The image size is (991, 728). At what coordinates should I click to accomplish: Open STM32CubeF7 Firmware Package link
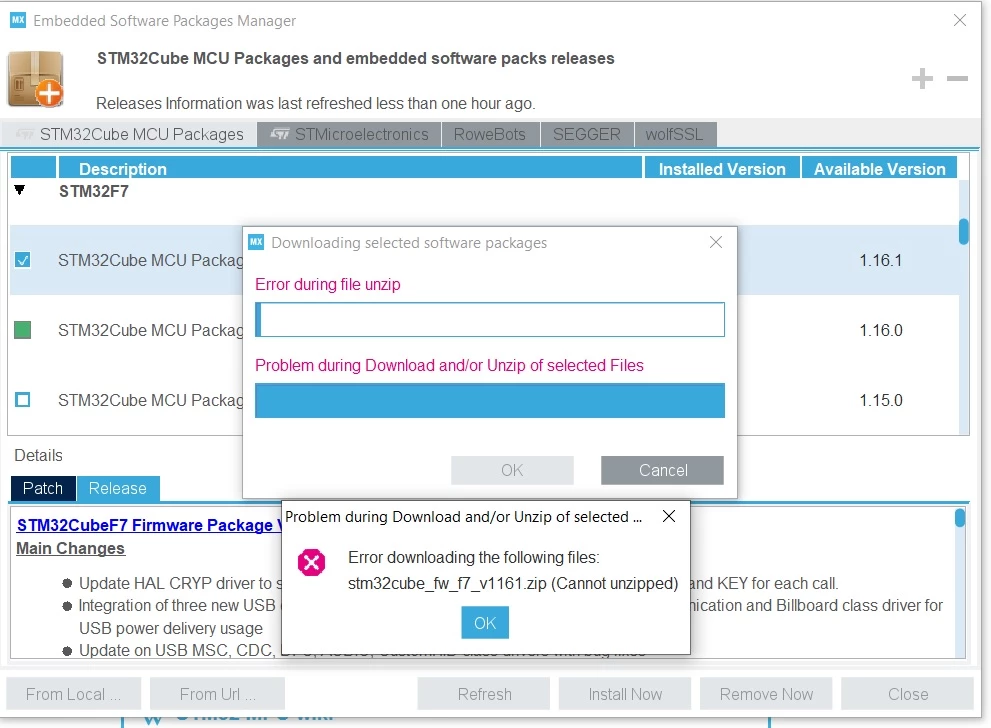[x=149, y=525]
